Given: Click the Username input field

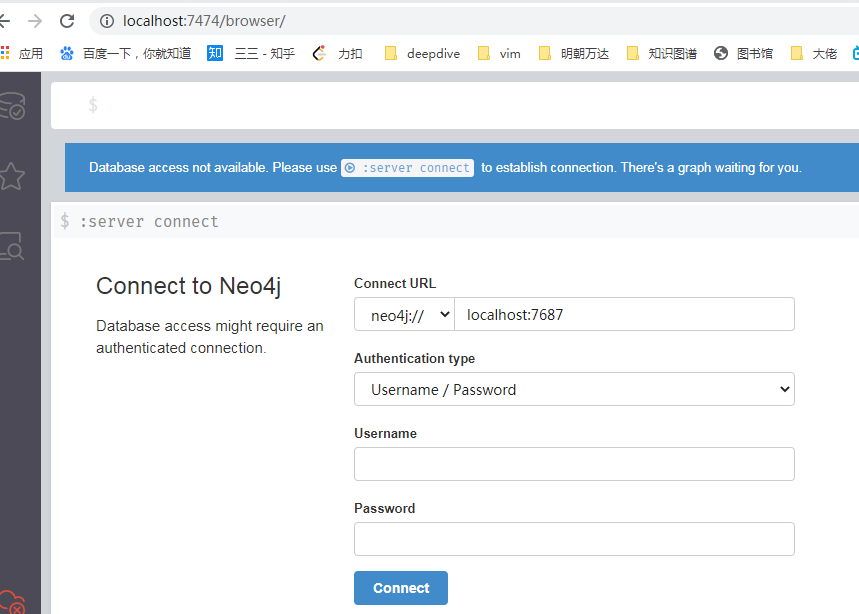Looking at the screenshot, I should [574, 463].
